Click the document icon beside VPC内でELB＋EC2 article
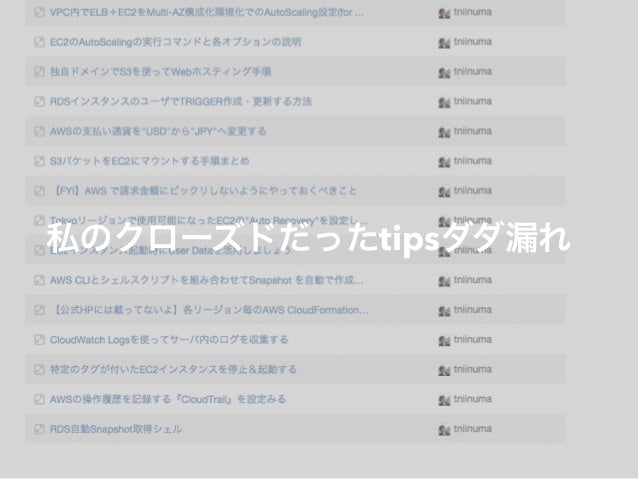638x479 pixels. [39, 12]
